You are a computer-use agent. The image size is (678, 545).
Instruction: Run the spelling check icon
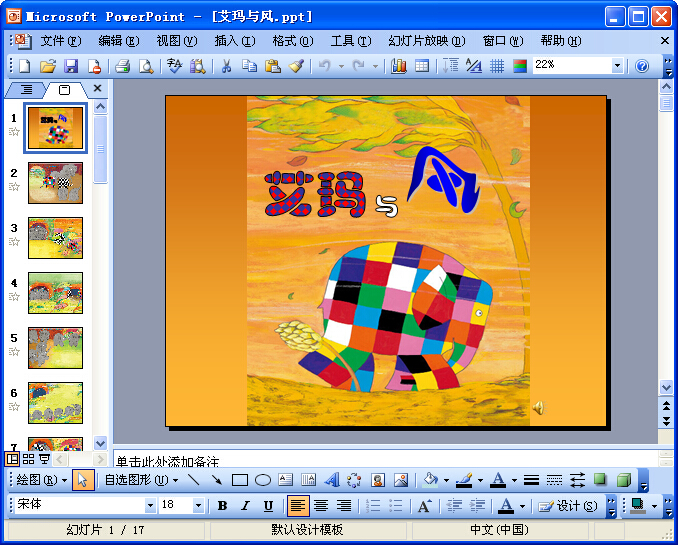(x=174, y=66)
